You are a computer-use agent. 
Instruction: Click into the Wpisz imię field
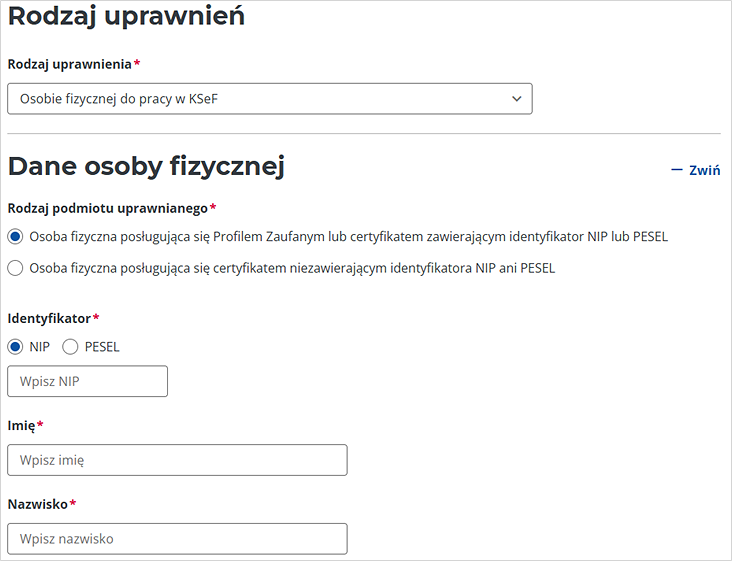coord(177,460)
